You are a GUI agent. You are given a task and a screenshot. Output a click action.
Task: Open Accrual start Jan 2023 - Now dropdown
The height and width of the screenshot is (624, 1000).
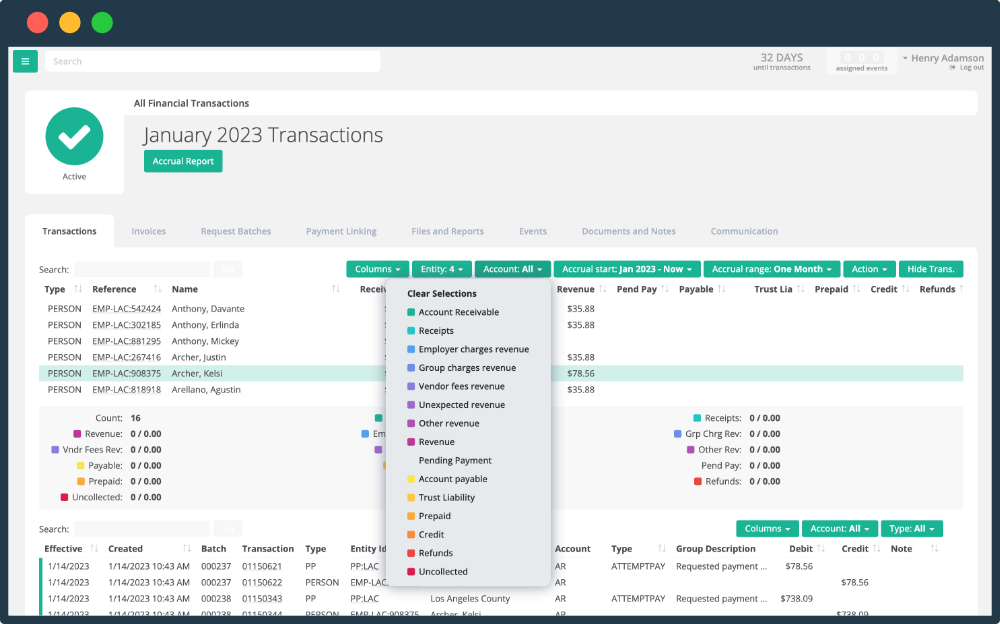627,269
